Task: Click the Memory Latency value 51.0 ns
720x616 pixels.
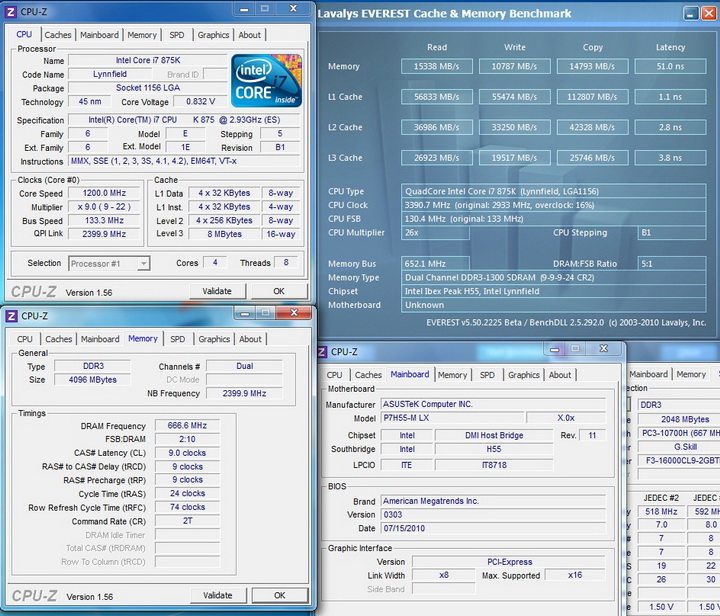Action: point(670,66)
